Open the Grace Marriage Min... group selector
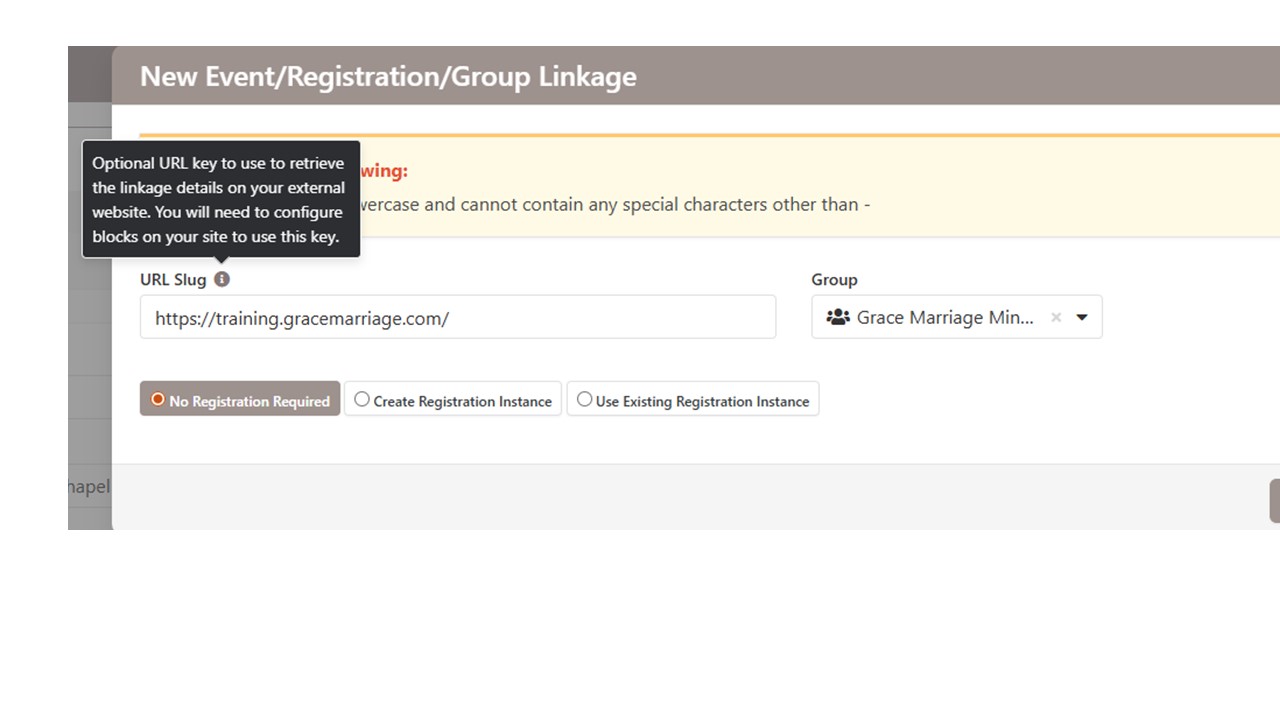 [944, 317]
